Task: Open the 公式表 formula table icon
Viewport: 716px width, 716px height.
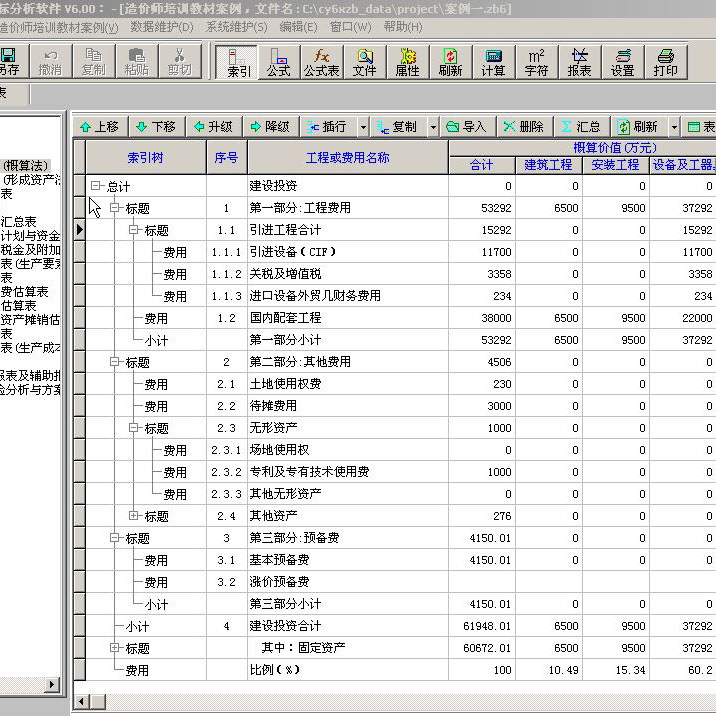Action: coord(321,62)
